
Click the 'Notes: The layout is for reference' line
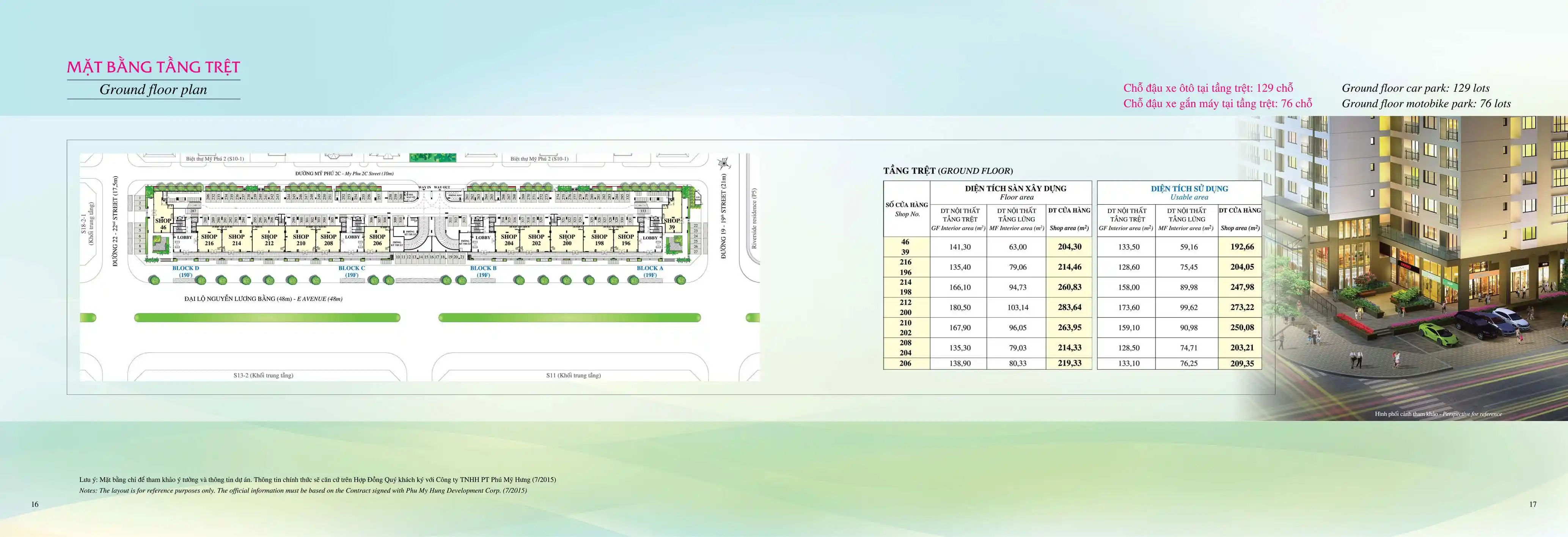(303, 491)
